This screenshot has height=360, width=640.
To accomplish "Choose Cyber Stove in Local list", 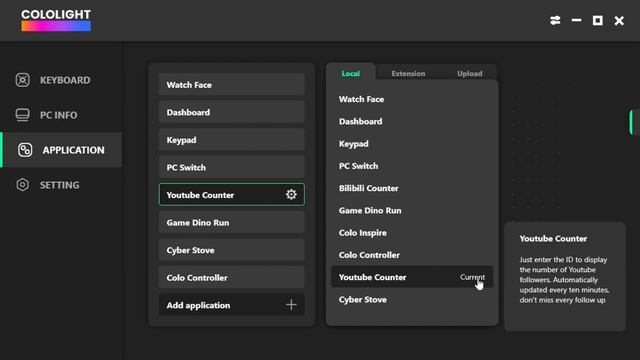I will 412,299.
